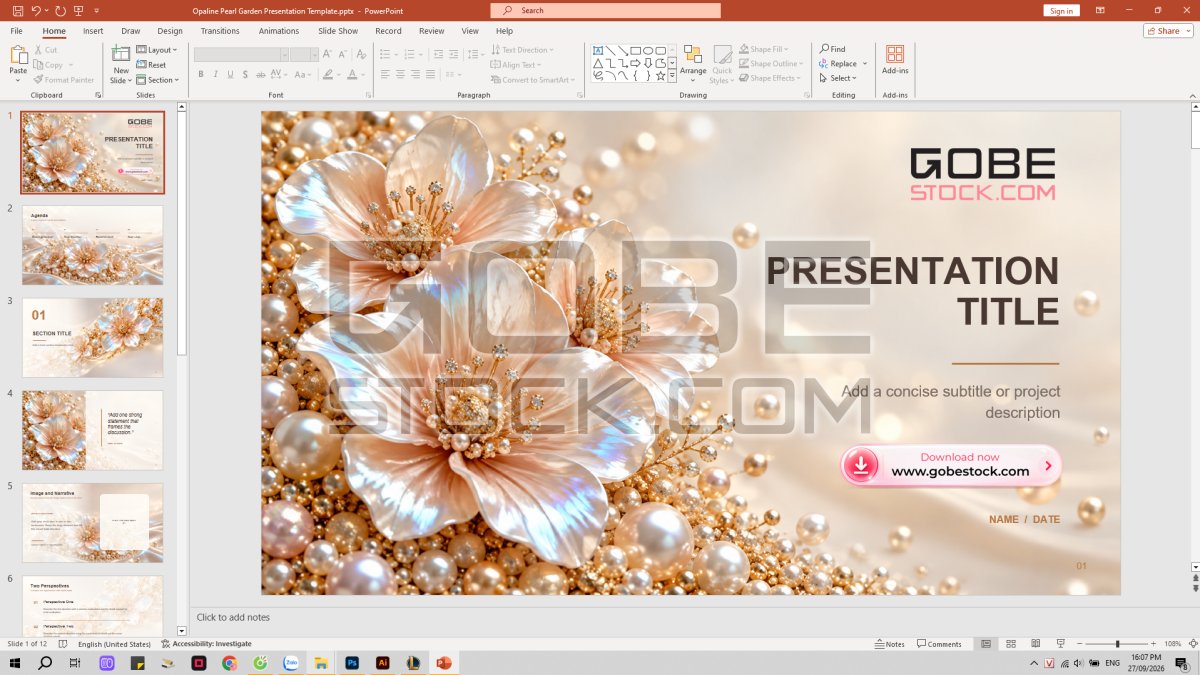Click the zoom slider handle
Viewport: 1200px width, 675px height.
[1118, 644]
